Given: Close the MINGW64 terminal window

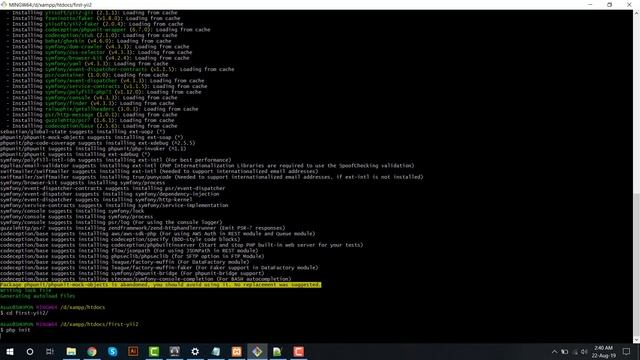Looking at the screenshot, I should tap(629, 4).
